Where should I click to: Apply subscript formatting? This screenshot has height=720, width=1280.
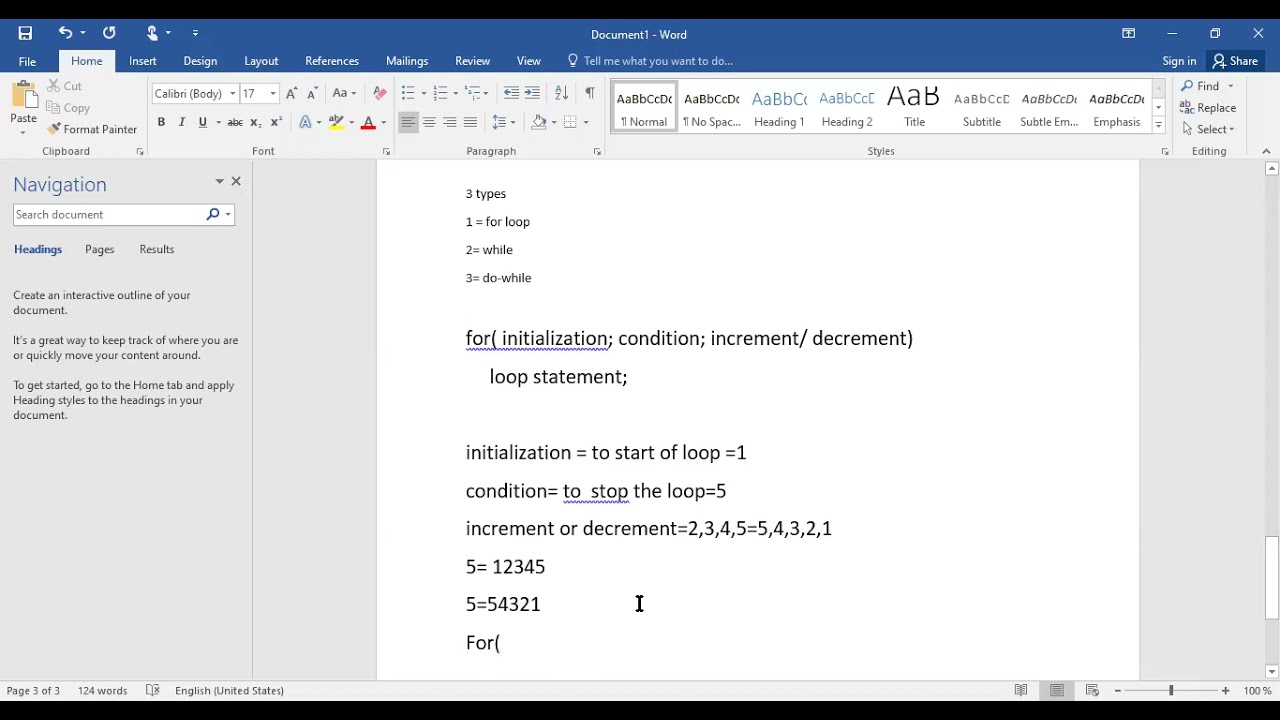click(256, 122)
